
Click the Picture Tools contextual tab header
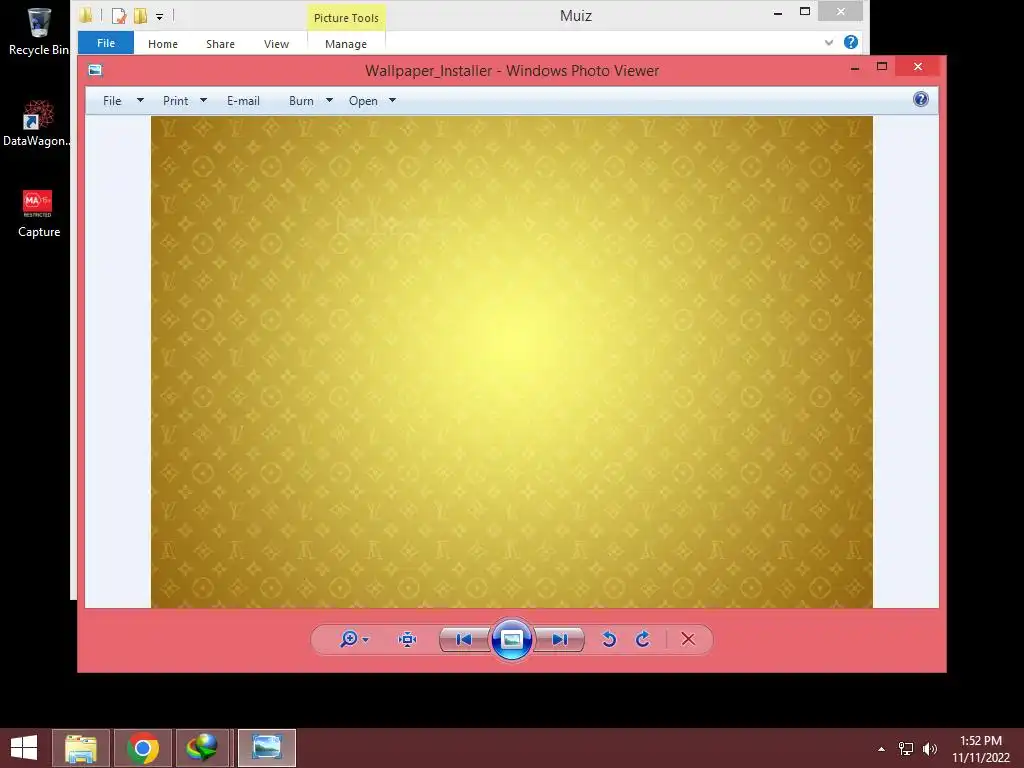click(x=346, y=18)
